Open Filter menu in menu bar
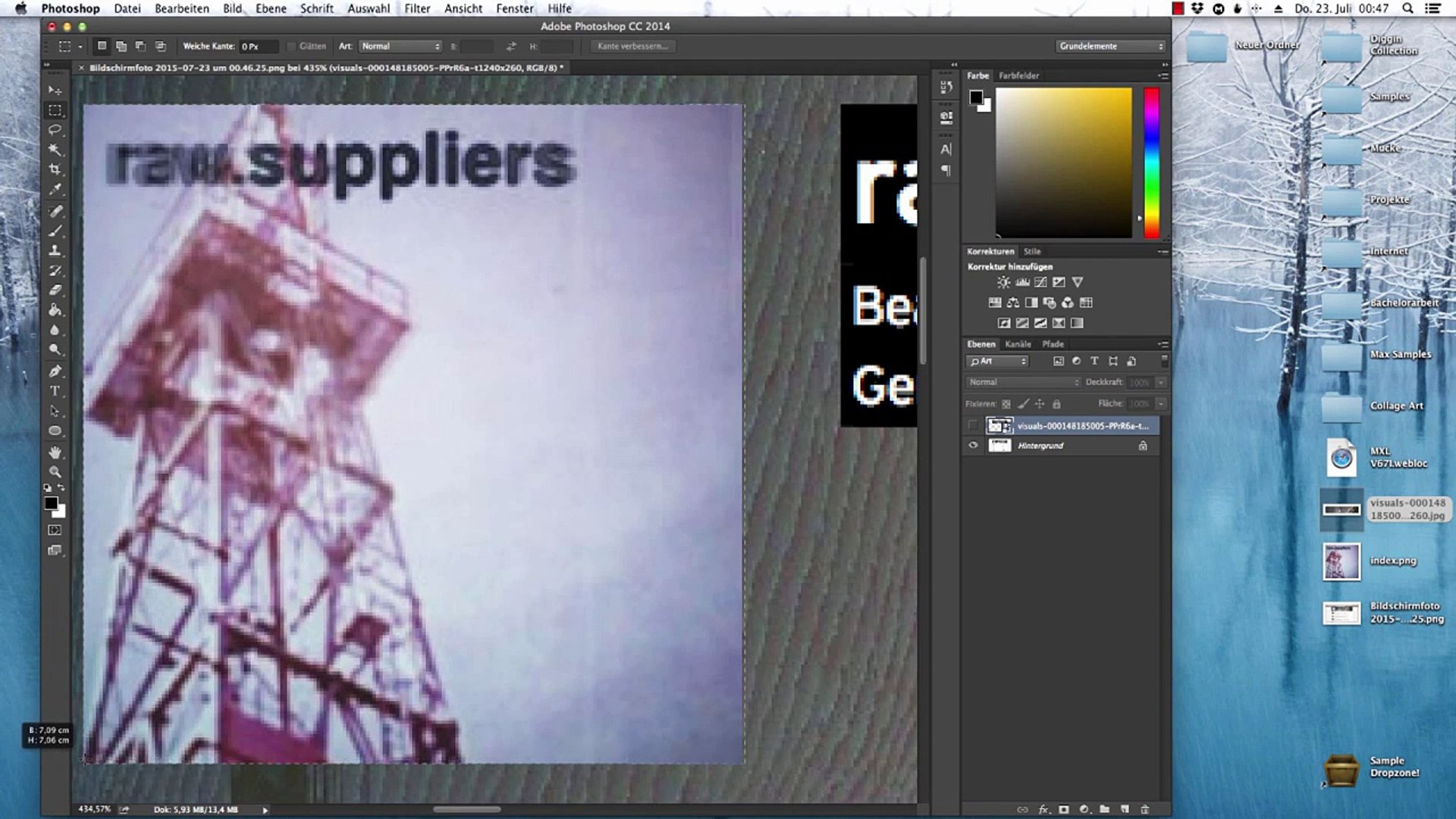1456x819 pixels. pos(416,8)
